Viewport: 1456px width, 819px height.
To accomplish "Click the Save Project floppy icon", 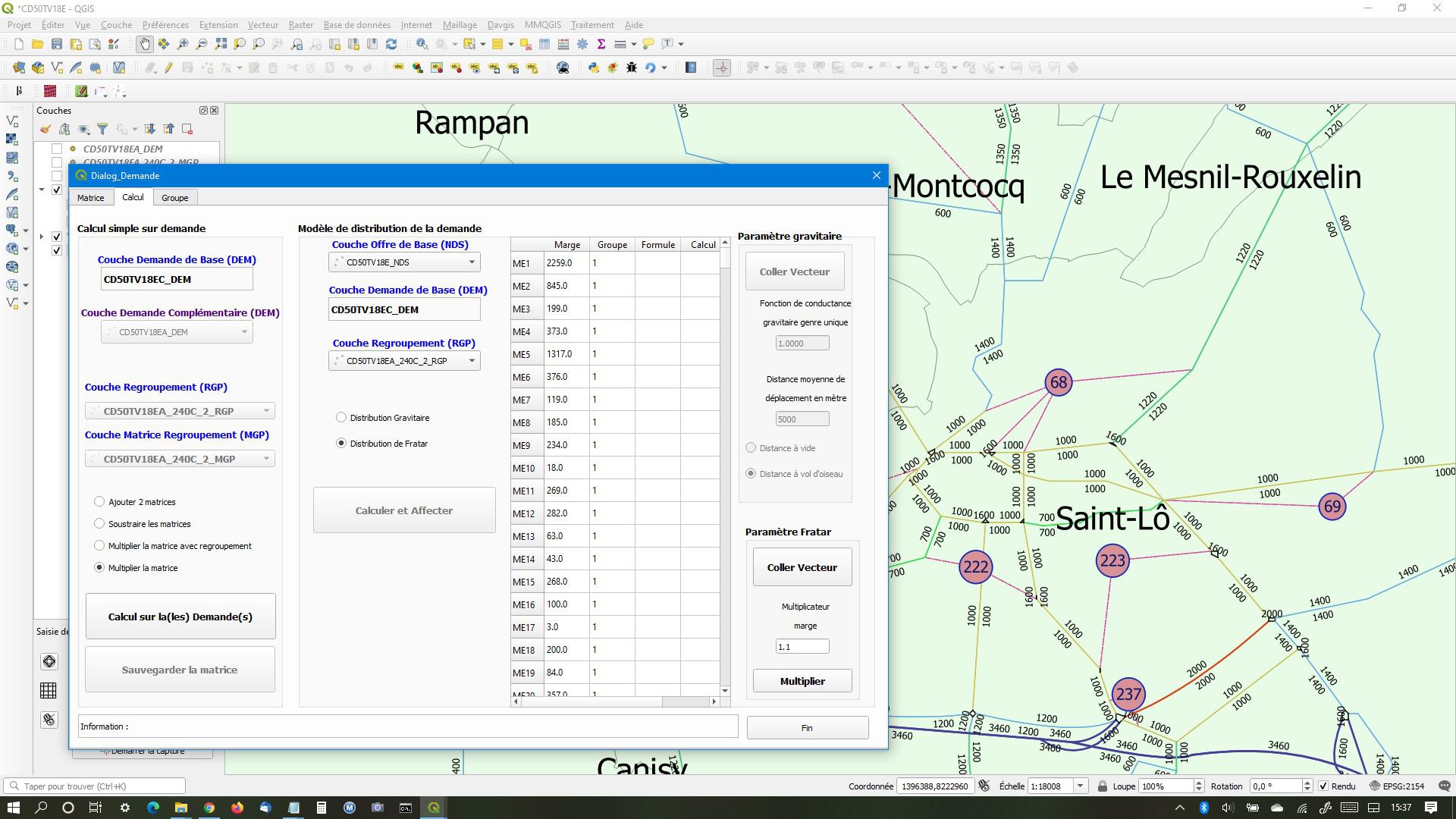I will [56, 44].
